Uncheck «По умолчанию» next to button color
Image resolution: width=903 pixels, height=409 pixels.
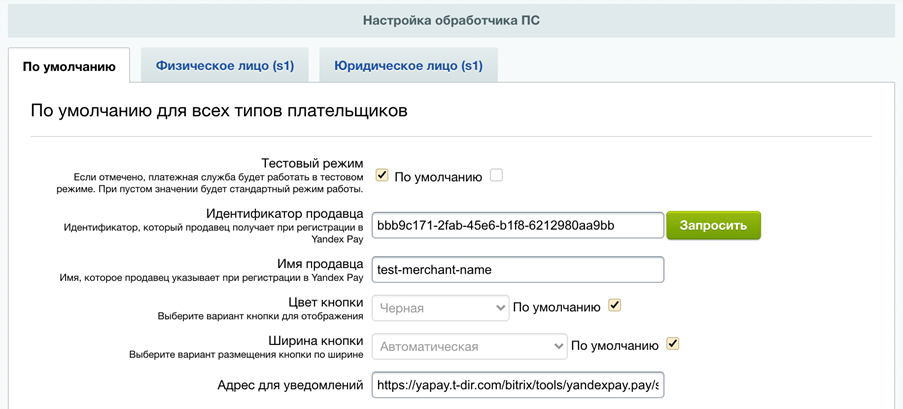(x=615, y=306)
